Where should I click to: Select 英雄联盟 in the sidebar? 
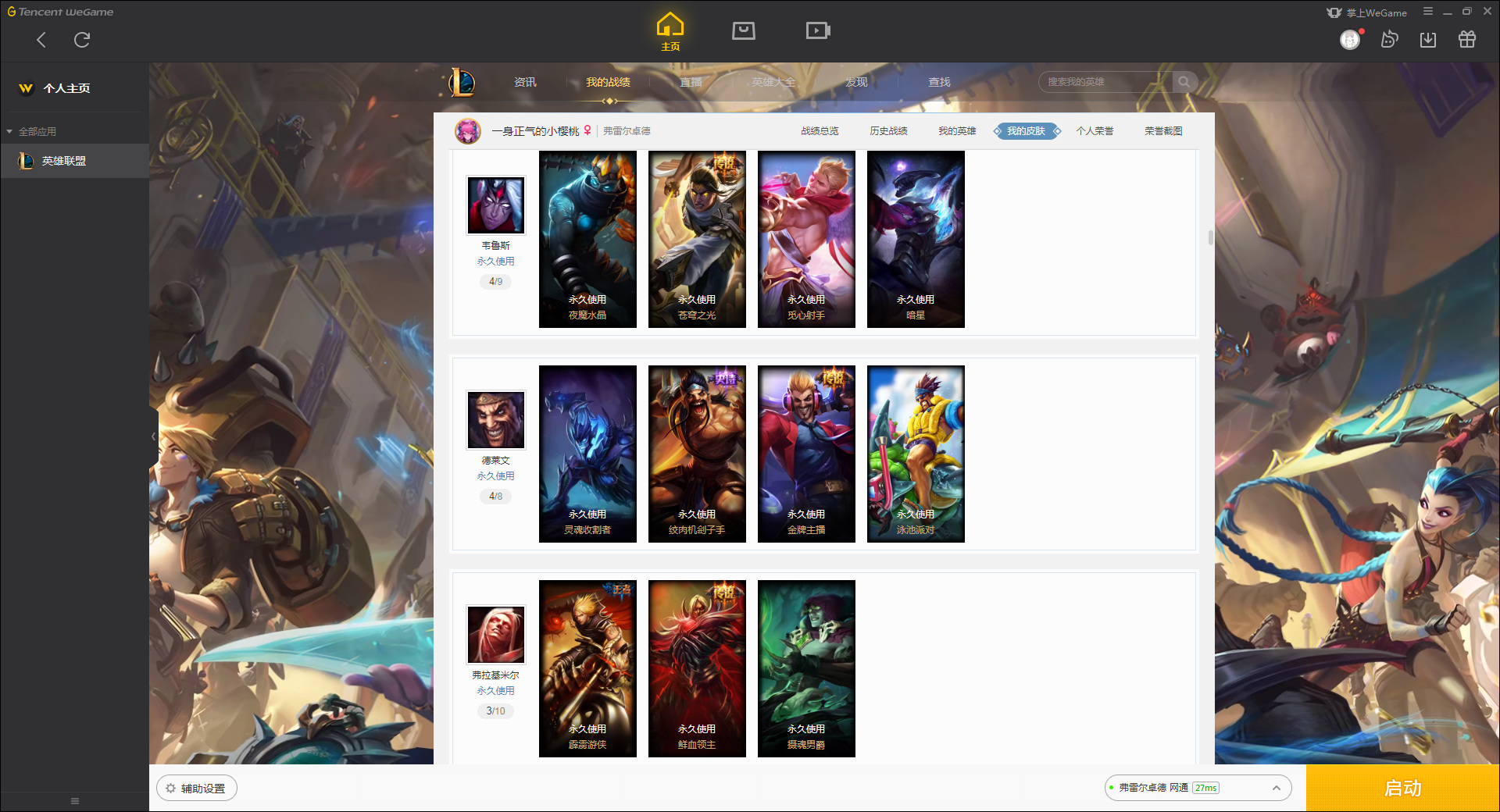75,161
